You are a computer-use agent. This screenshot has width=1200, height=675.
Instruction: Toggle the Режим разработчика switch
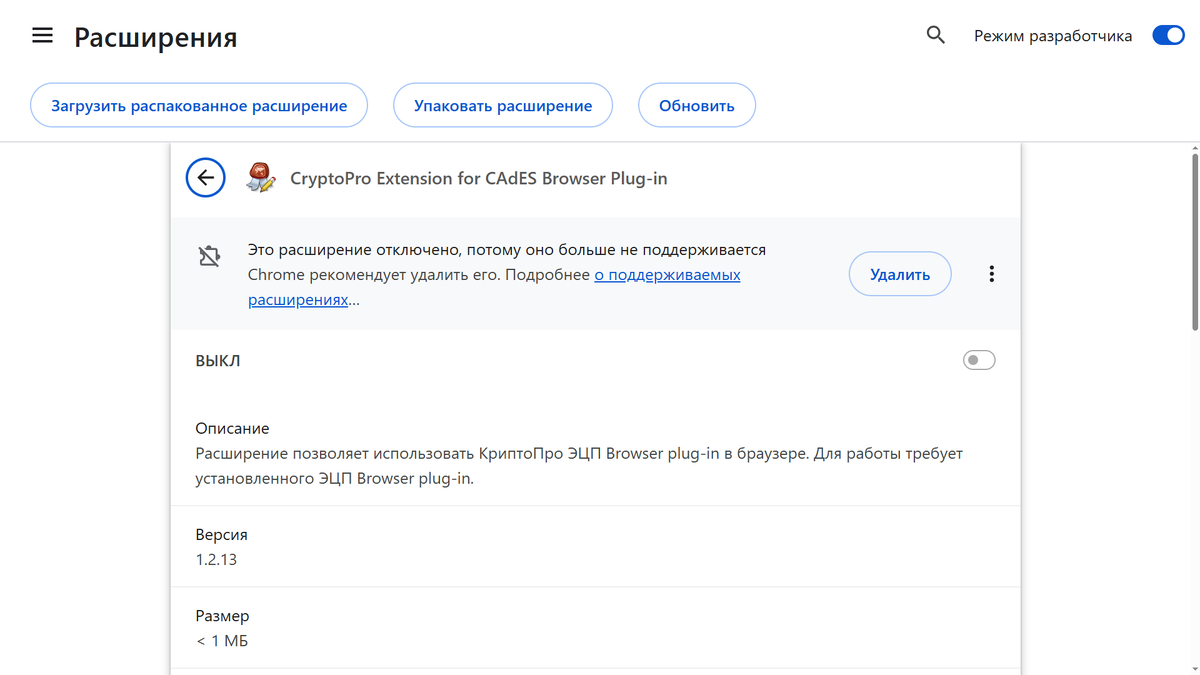click(1167, 34)
